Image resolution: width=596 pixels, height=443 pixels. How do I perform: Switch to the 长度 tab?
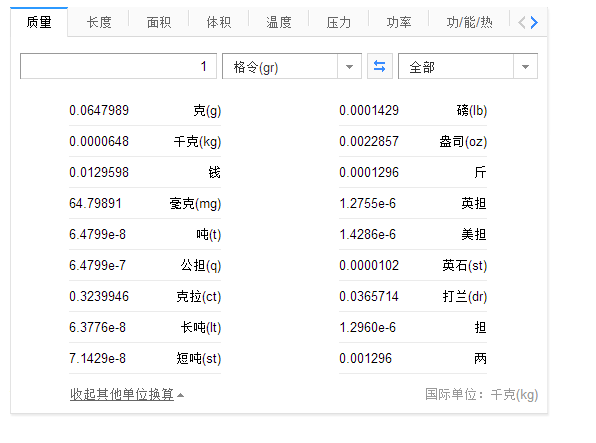[x=99, y=22]
